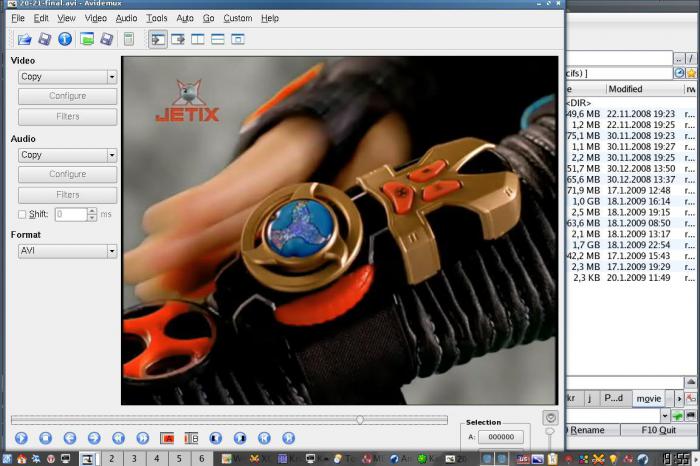Click the Modified column header
The width and height of the screenshot is (700, 466).
(645, 89)
